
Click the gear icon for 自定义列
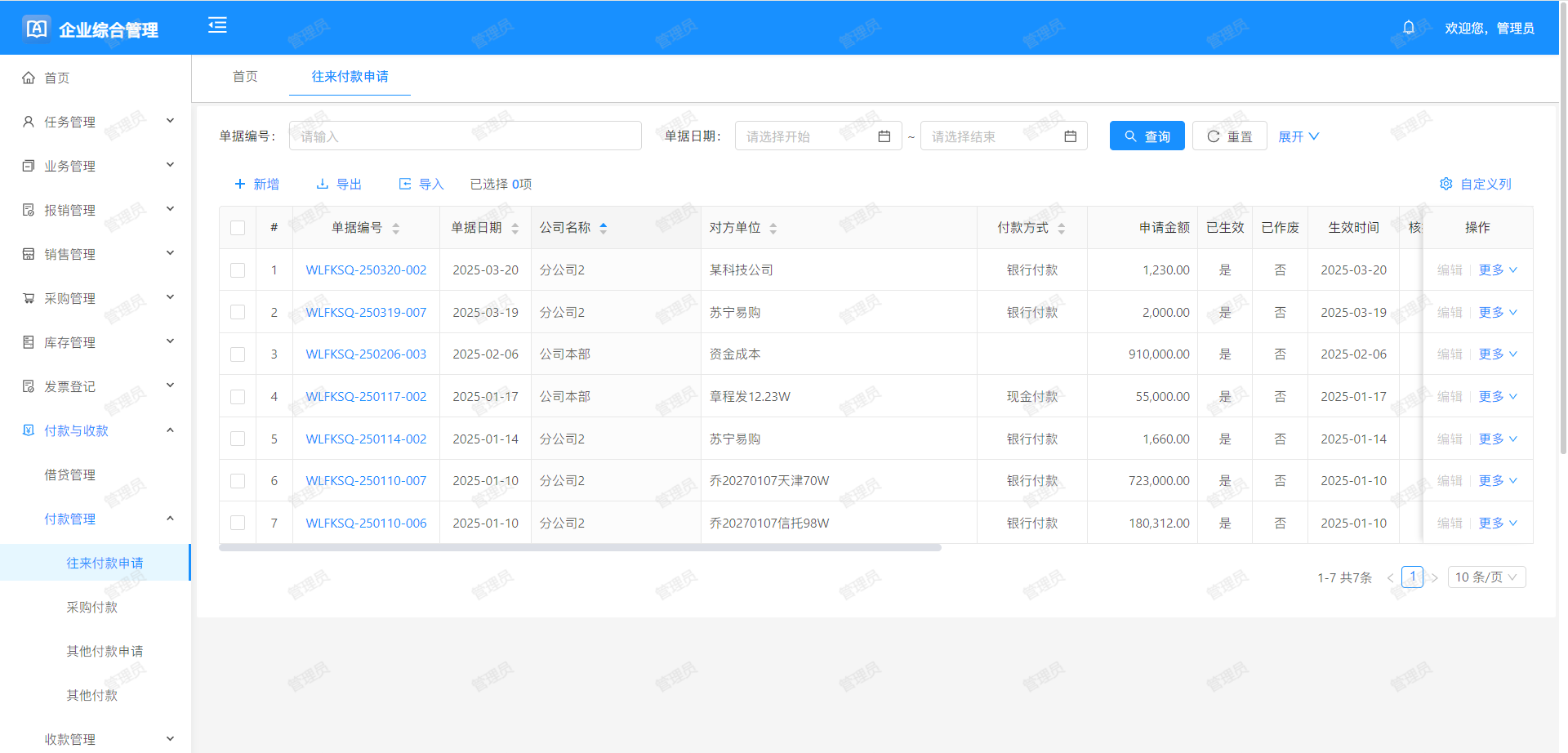tap(1446, 184)
